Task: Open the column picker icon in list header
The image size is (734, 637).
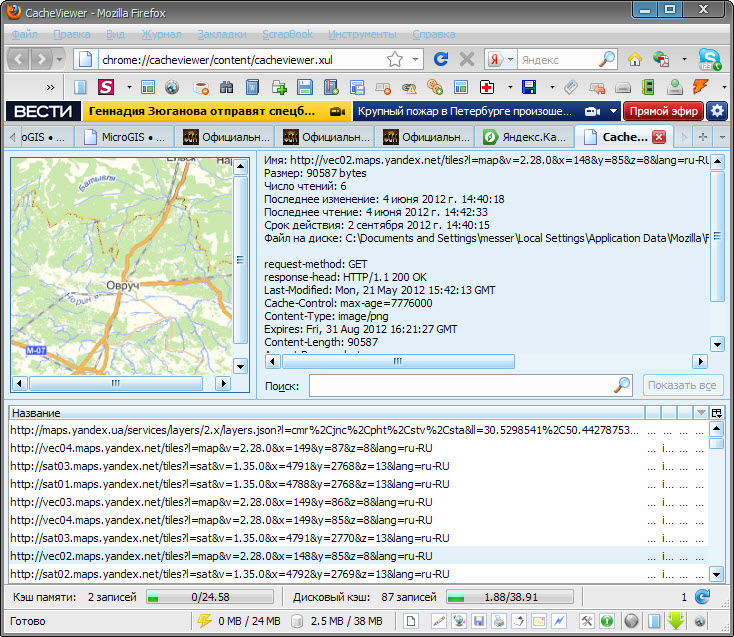Action: [x=717, y=413]
